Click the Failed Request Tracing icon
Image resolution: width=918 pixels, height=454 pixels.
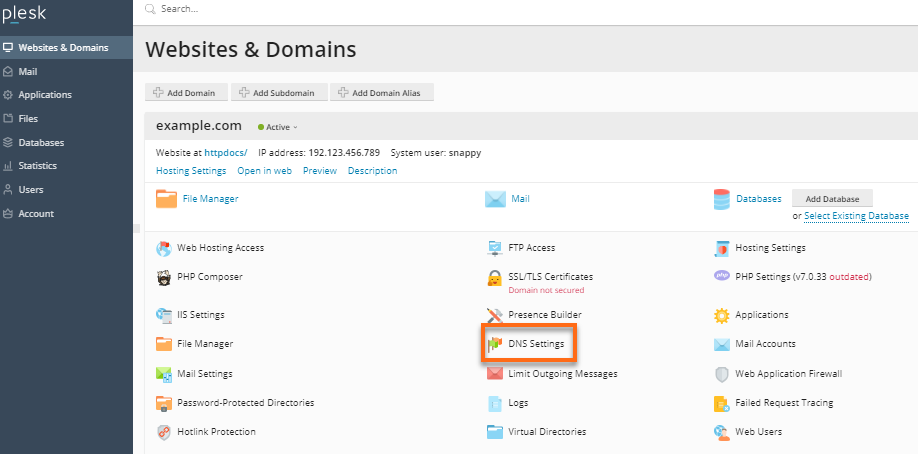[x=721, y=403]
